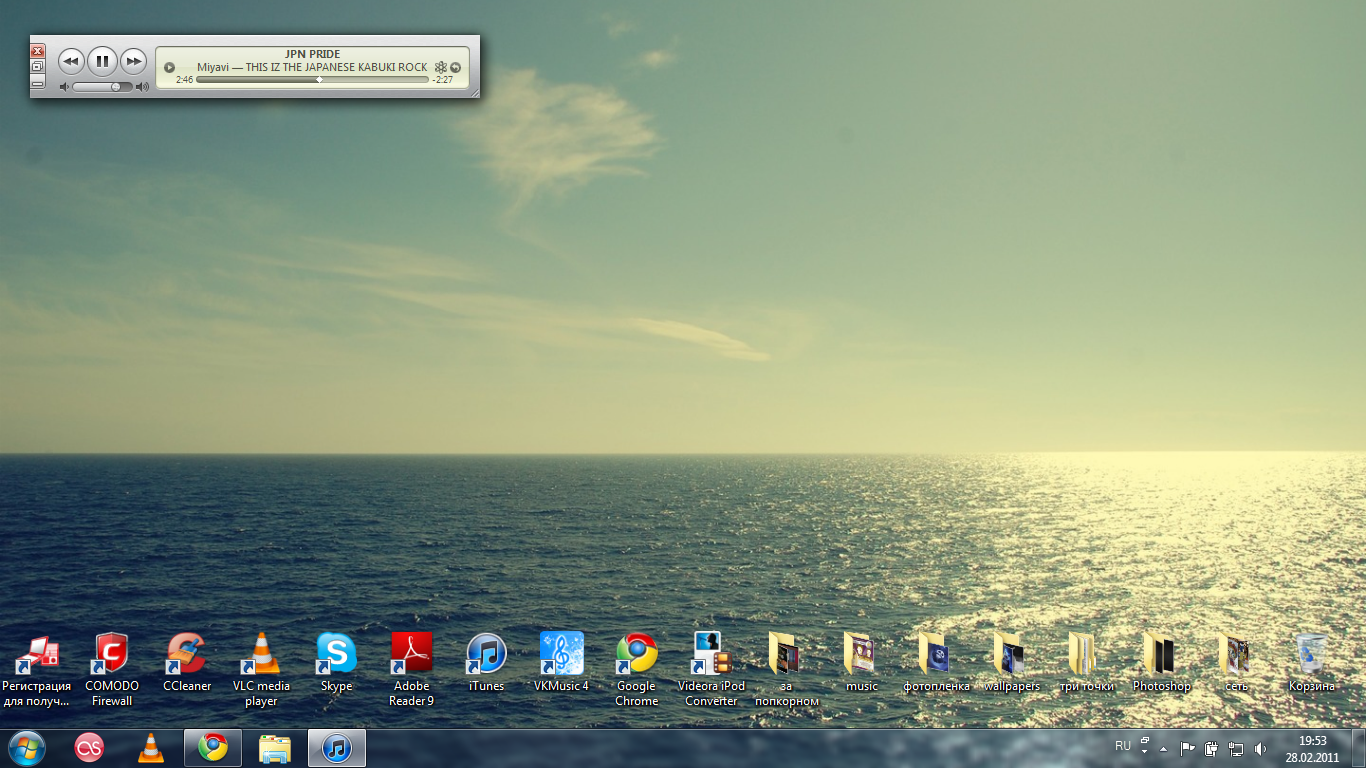1366x768 pixels.
Task: Click the Last.fm scrobbler taskbar icon
Action: pyautogui.click(x=89, y=747)
